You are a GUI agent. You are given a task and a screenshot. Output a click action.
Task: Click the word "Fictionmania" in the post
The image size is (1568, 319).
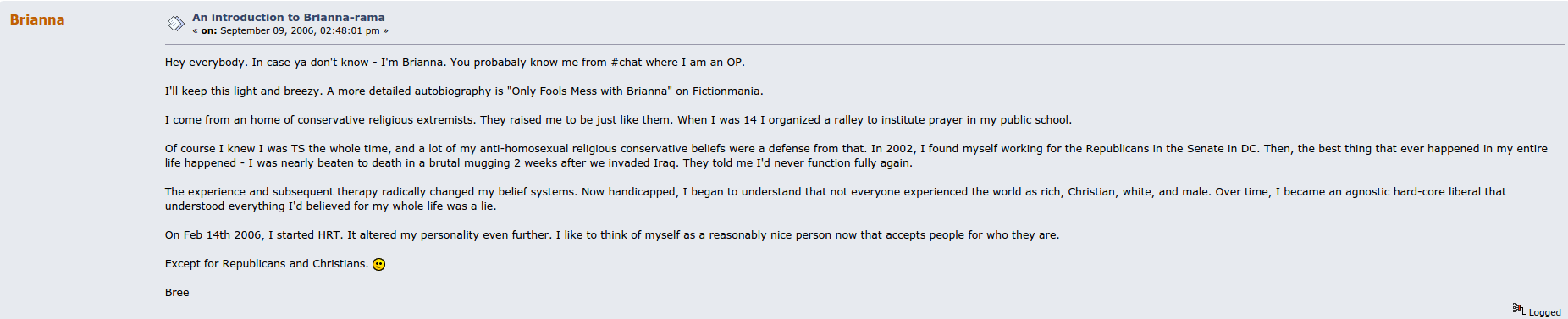(x=727, y=91)
